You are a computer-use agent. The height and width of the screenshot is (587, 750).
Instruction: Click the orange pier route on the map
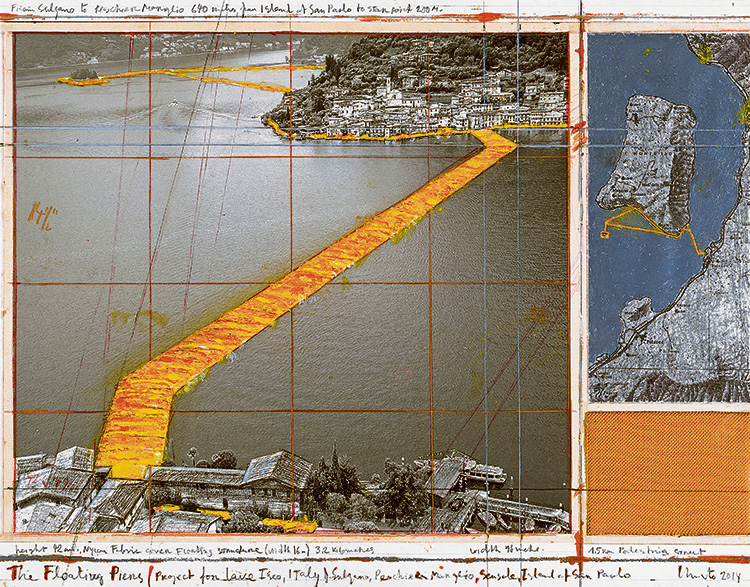652,231
